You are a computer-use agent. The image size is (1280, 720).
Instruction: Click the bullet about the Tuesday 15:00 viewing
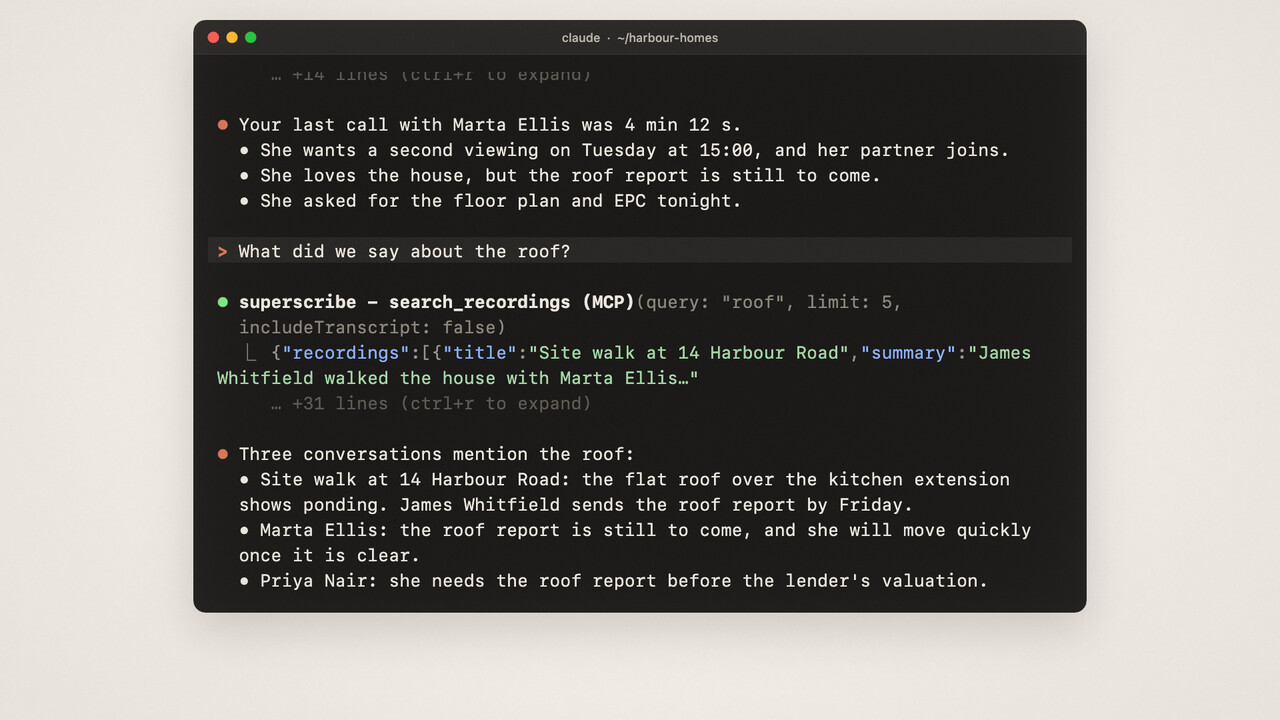point(624,150)
